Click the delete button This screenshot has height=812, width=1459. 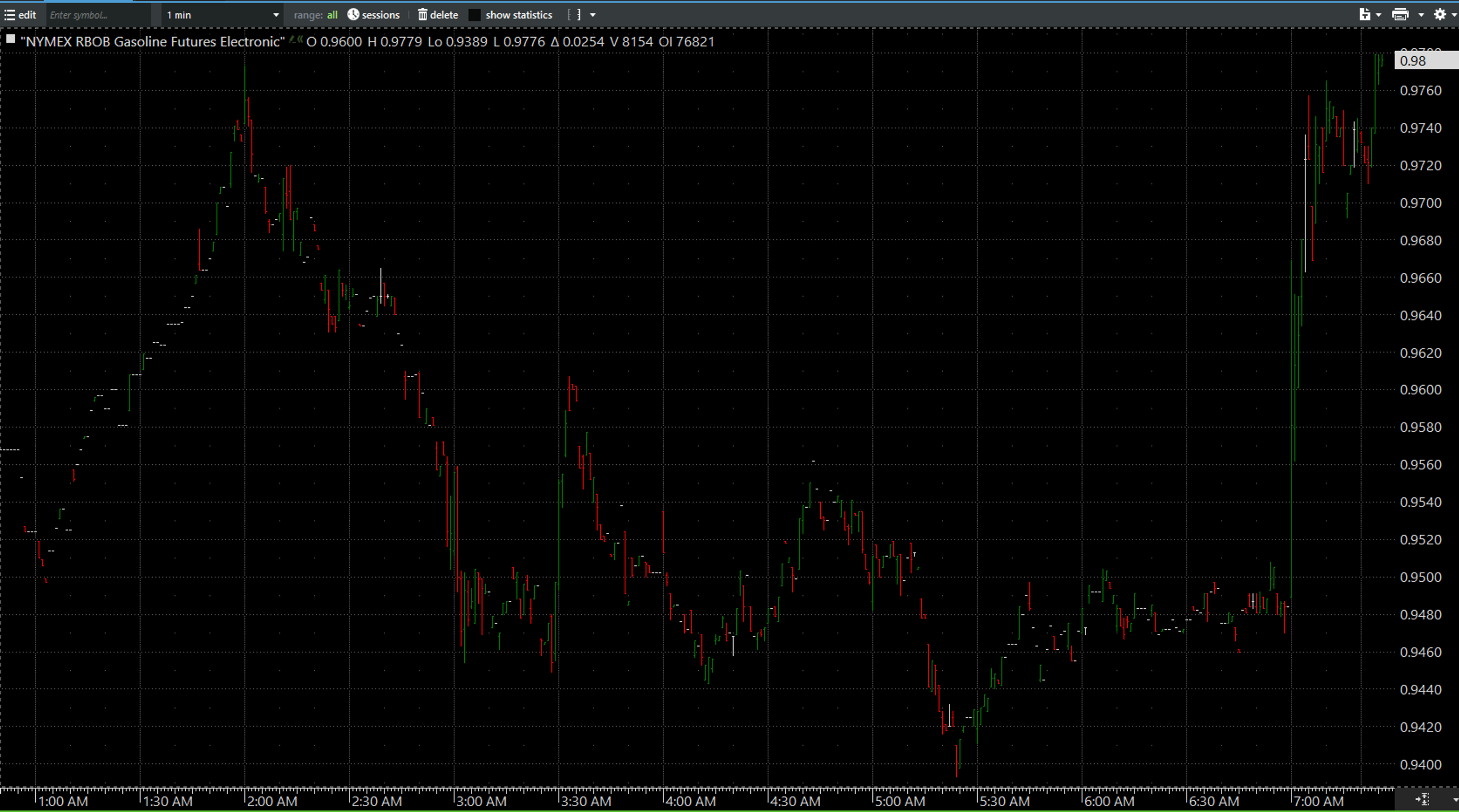(438, 15)
